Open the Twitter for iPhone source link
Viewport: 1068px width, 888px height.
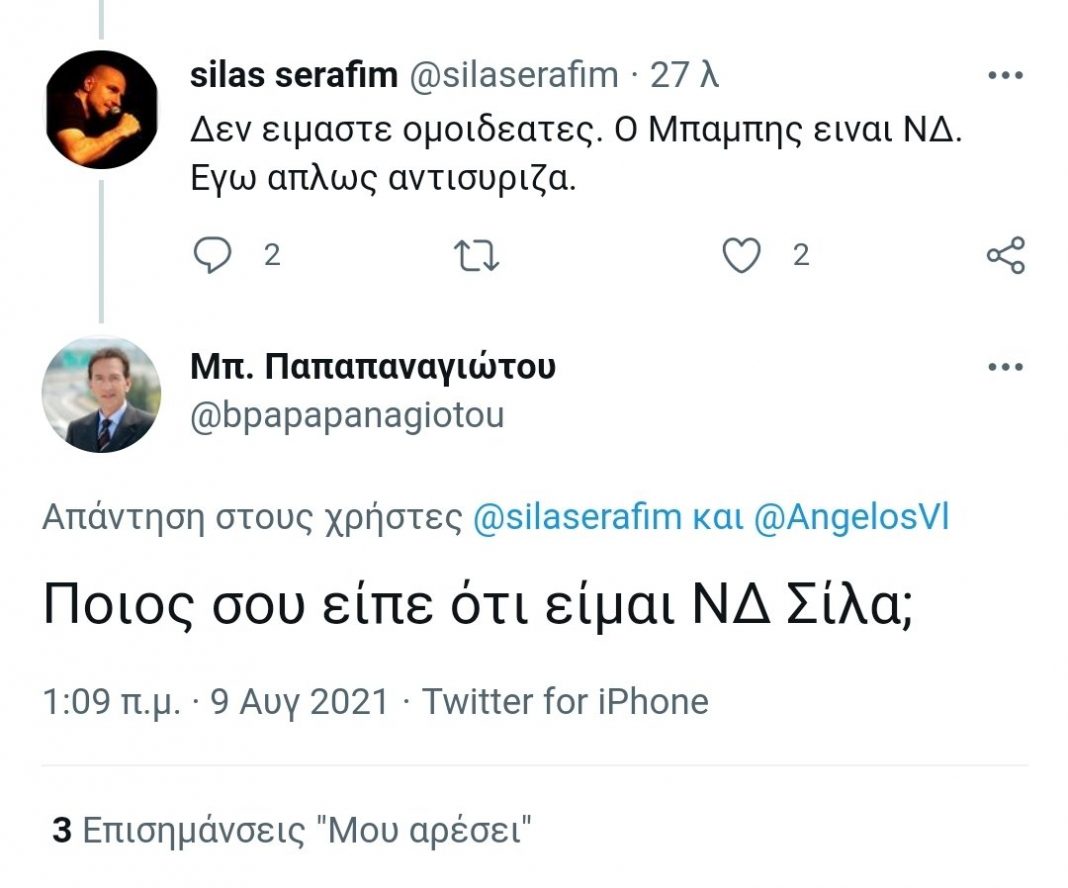tap(565, 701)
